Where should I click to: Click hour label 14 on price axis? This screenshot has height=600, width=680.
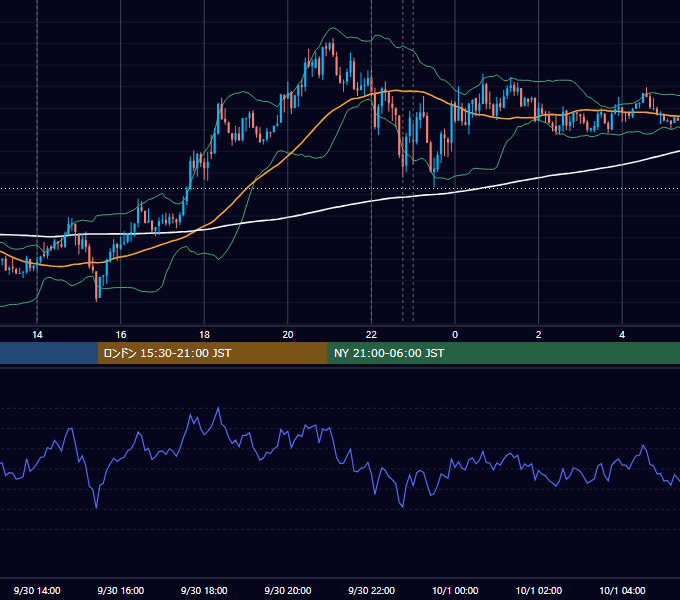(37, 335)
